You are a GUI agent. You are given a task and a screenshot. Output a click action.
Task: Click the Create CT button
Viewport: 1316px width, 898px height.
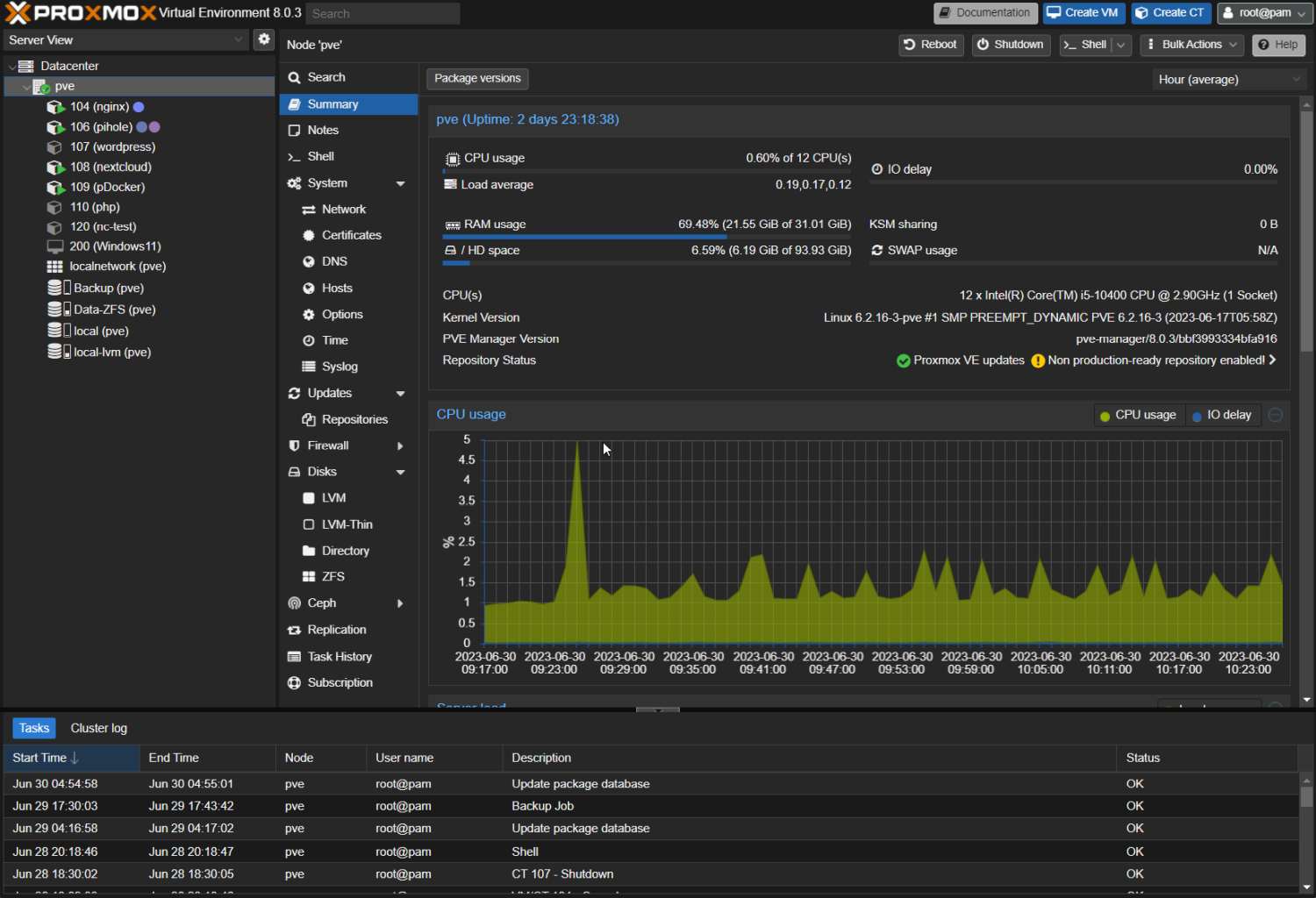coord(1171,13)
